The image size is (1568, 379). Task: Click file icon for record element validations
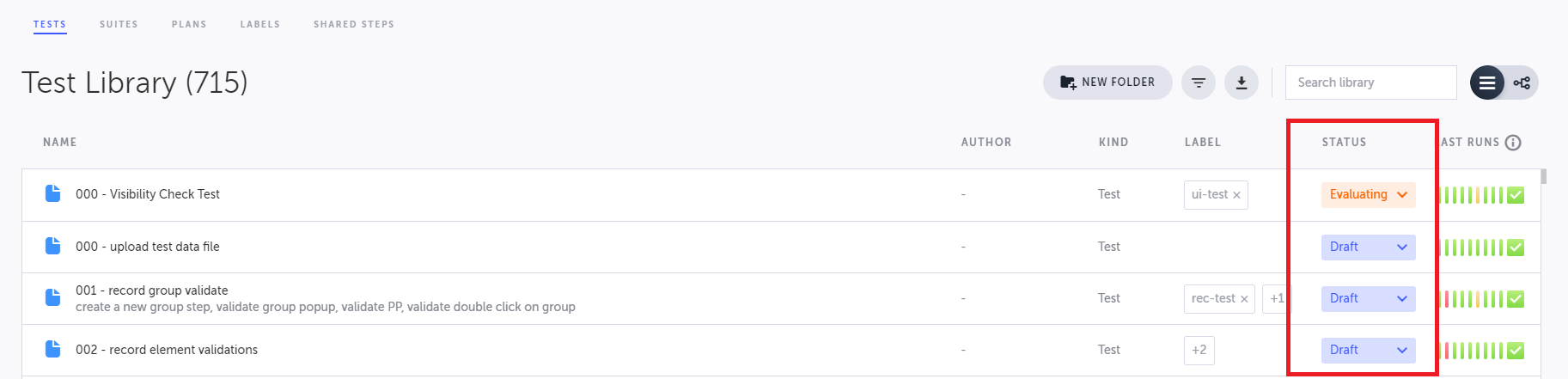click(53, 349)
